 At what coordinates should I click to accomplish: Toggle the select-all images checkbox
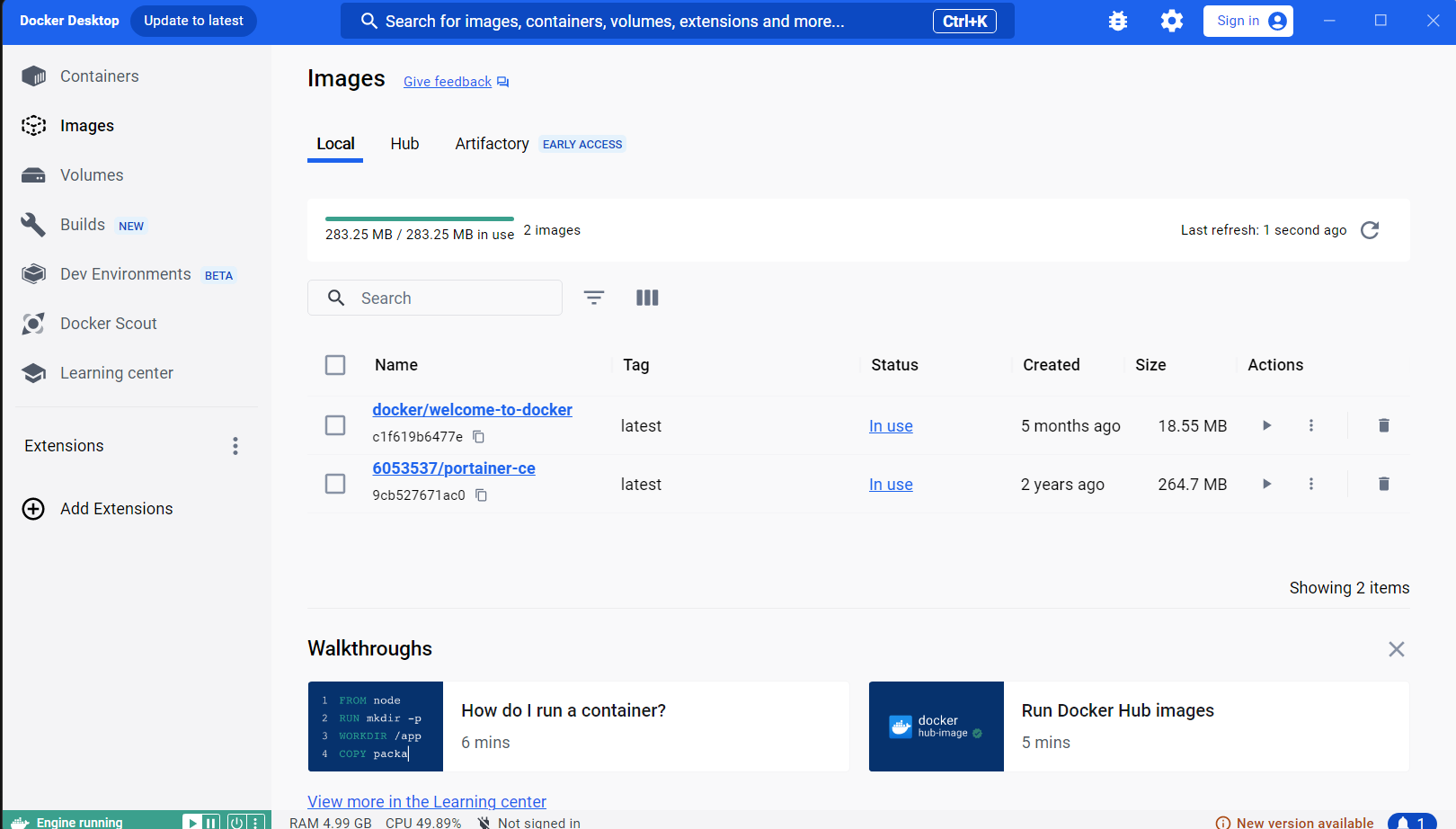[335, 365]
